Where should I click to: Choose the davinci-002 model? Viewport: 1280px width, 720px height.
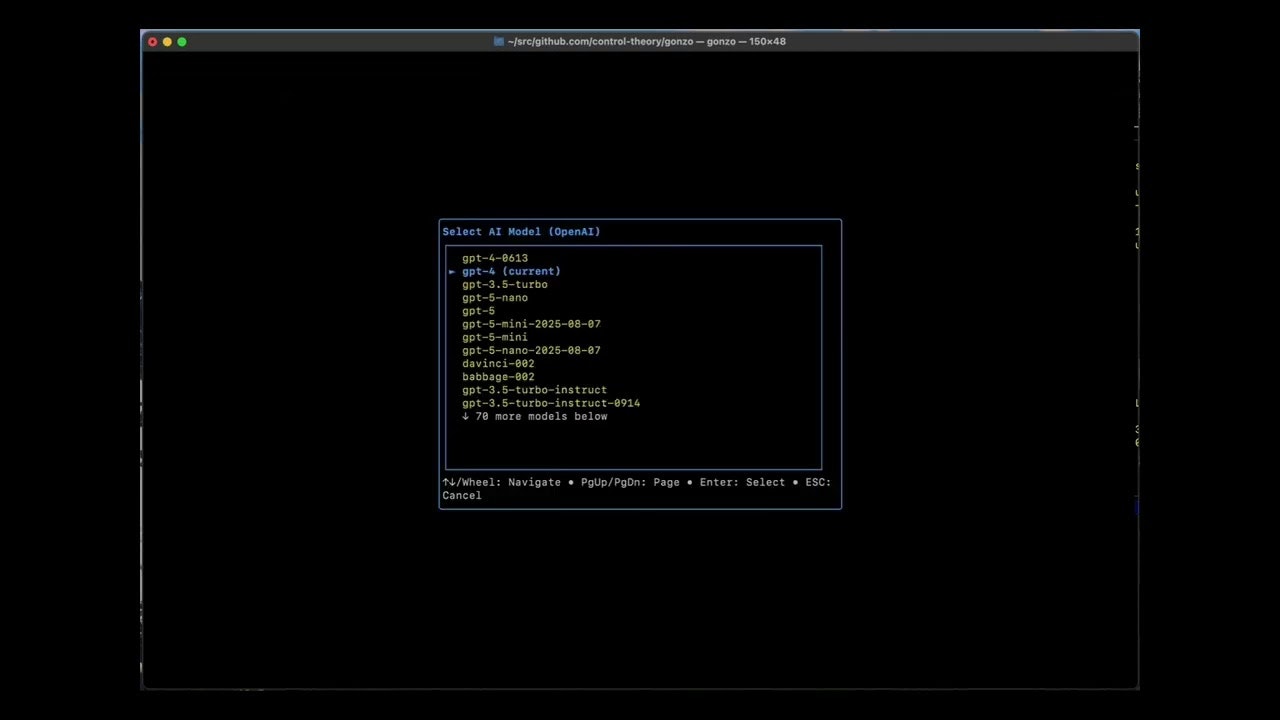(x=498, y=363)
